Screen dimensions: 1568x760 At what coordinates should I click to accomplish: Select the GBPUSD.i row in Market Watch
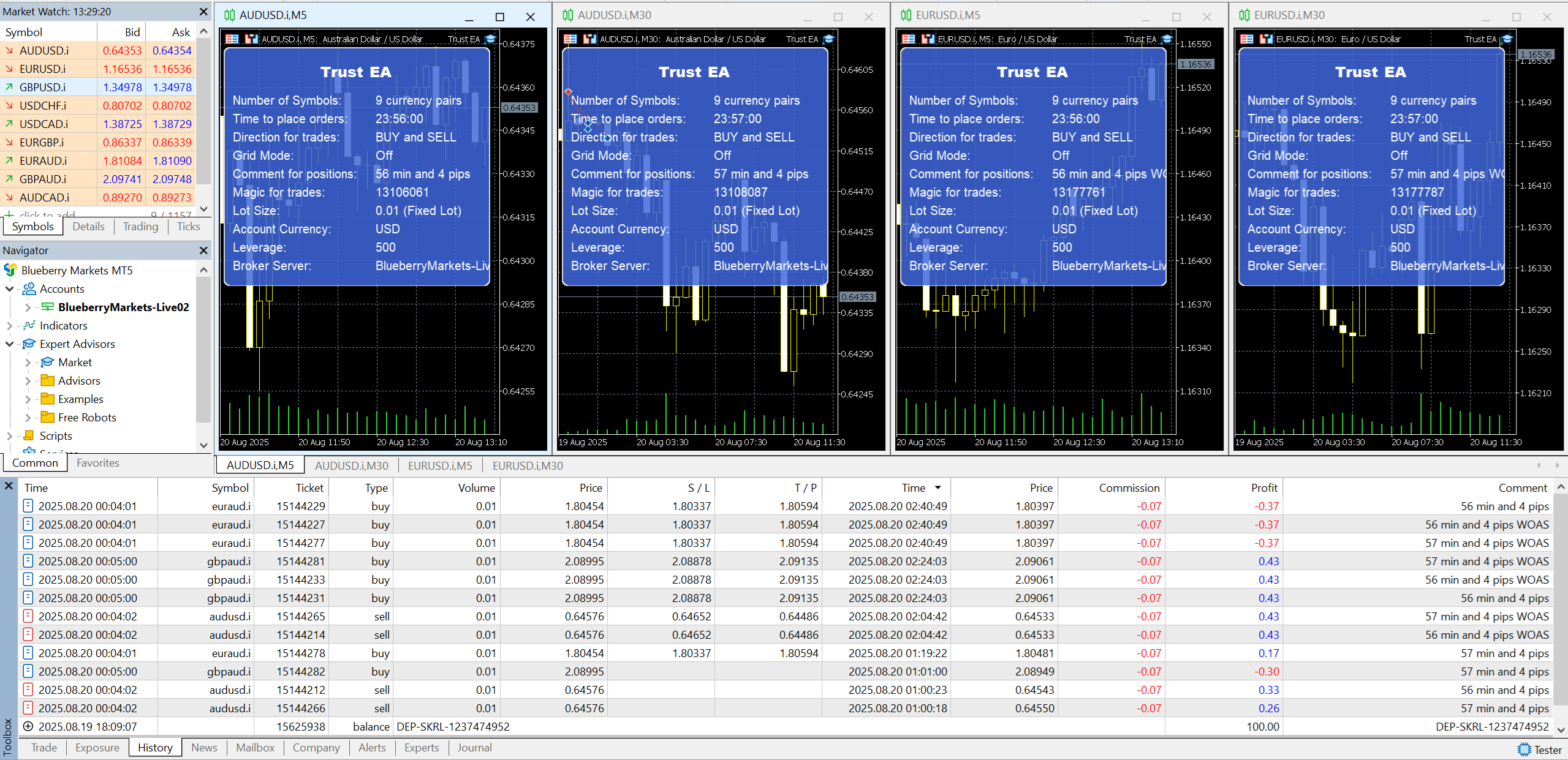coord(42,87)
